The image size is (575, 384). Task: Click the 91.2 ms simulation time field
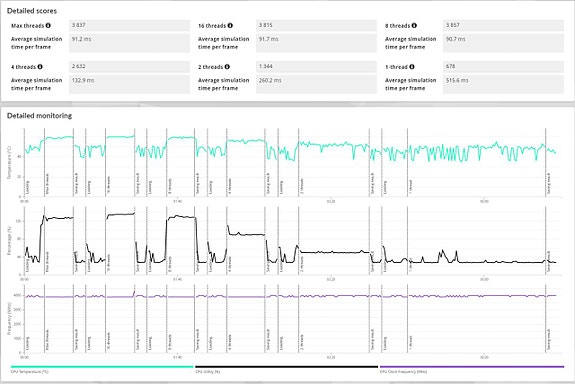pos(129,43)
